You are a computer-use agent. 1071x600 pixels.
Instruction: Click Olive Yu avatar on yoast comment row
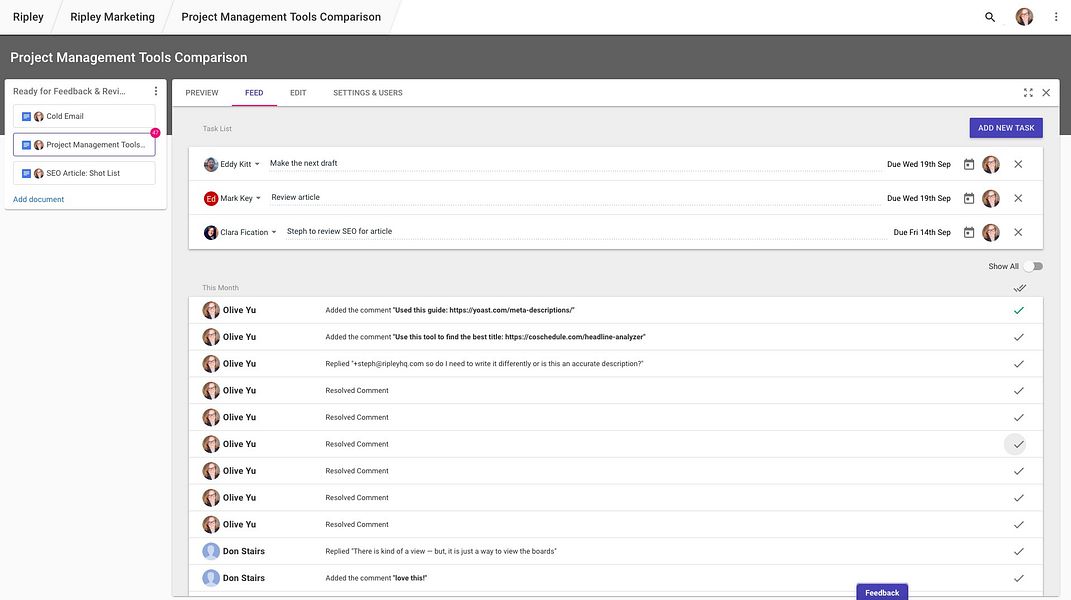(211, 310)
